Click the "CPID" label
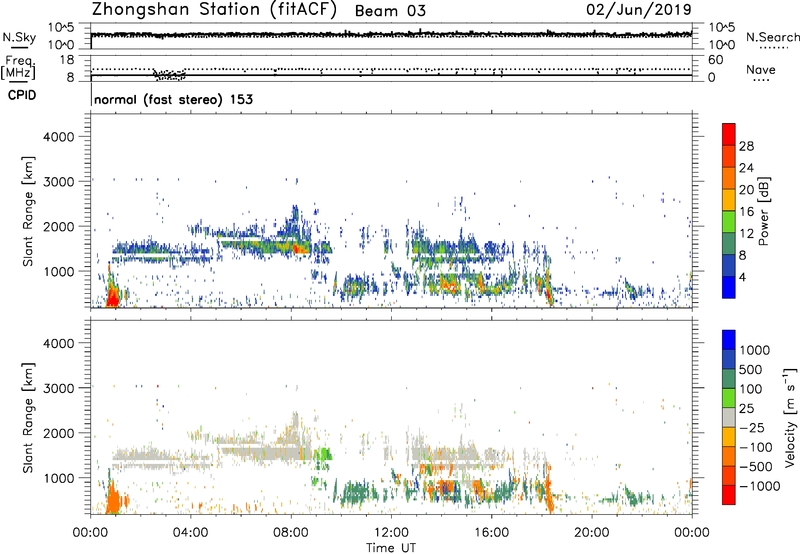Image resolution: width=800 pixels, height=554 pixels. (x=22, y=95)
